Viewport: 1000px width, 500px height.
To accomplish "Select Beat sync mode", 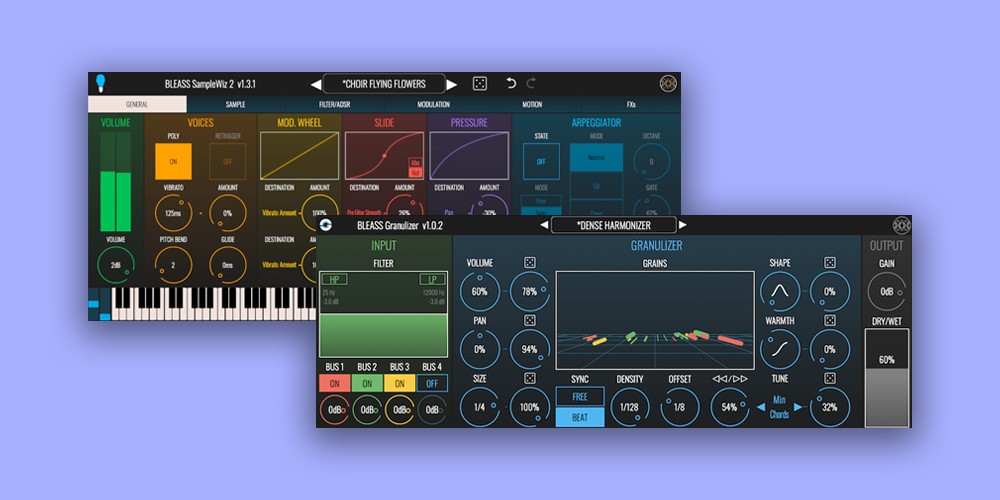I will tap(580, 417).
